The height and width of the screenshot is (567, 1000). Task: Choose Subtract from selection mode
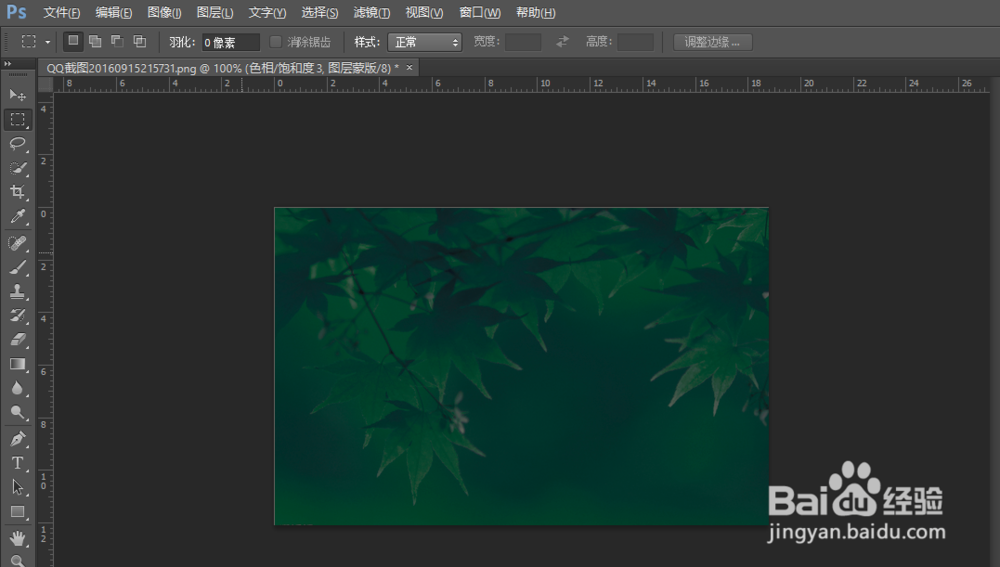click(117, 41)
